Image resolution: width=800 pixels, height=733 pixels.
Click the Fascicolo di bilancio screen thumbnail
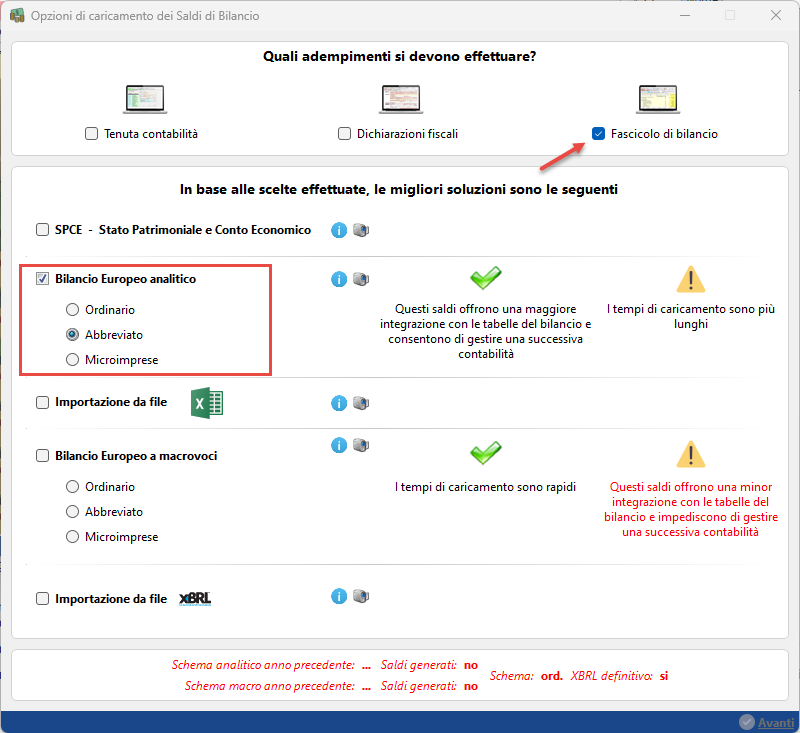tap(658, 99)
